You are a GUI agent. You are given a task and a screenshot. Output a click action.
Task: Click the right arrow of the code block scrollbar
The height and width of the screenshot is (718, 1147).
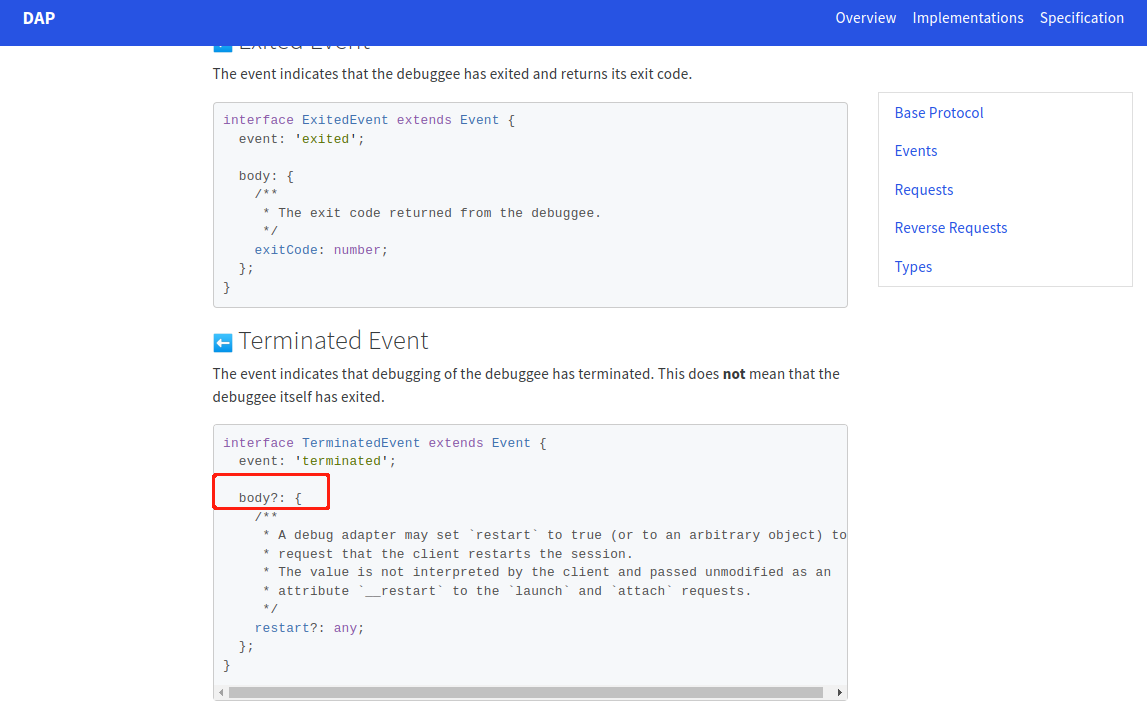click(x=840, y=691)
